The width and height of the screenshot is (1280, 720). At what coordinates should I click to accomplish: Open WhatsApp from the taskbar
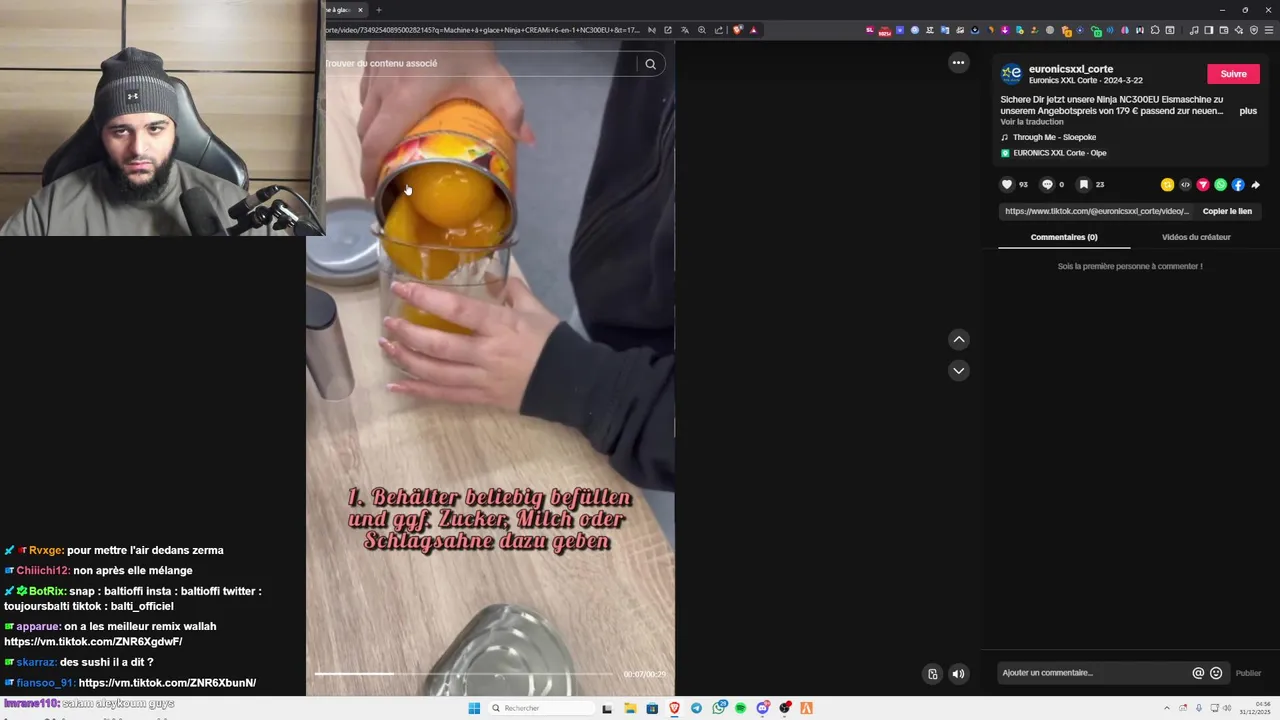point(719,708)
